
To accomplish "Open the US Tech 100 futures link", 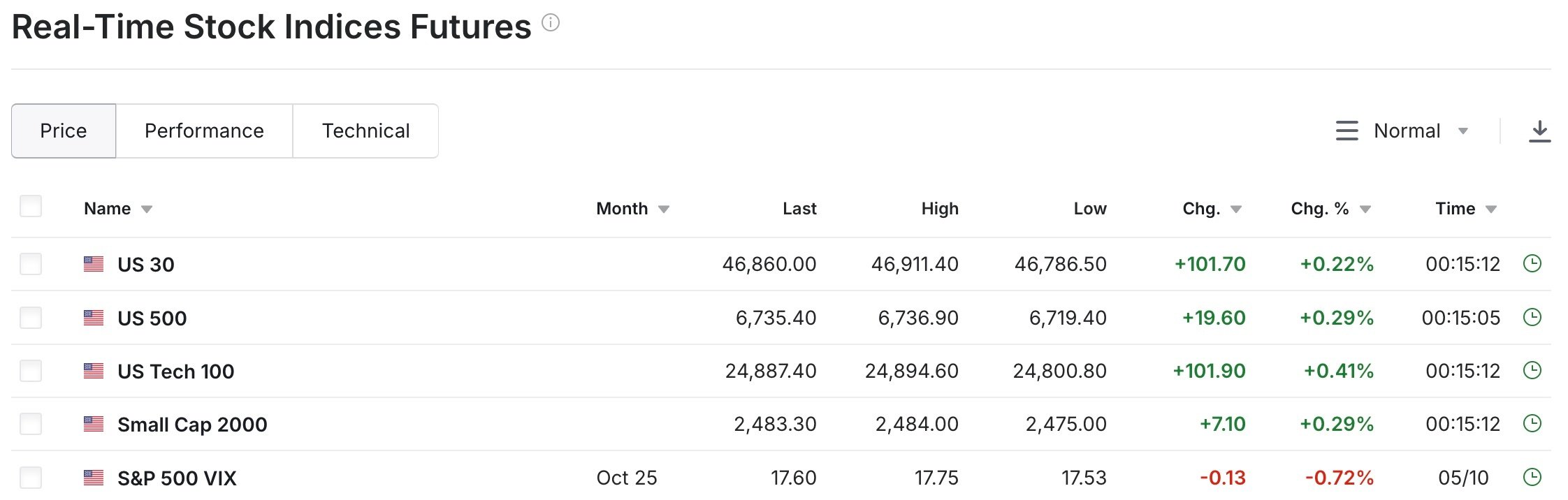I will click(x=175, y=372).
